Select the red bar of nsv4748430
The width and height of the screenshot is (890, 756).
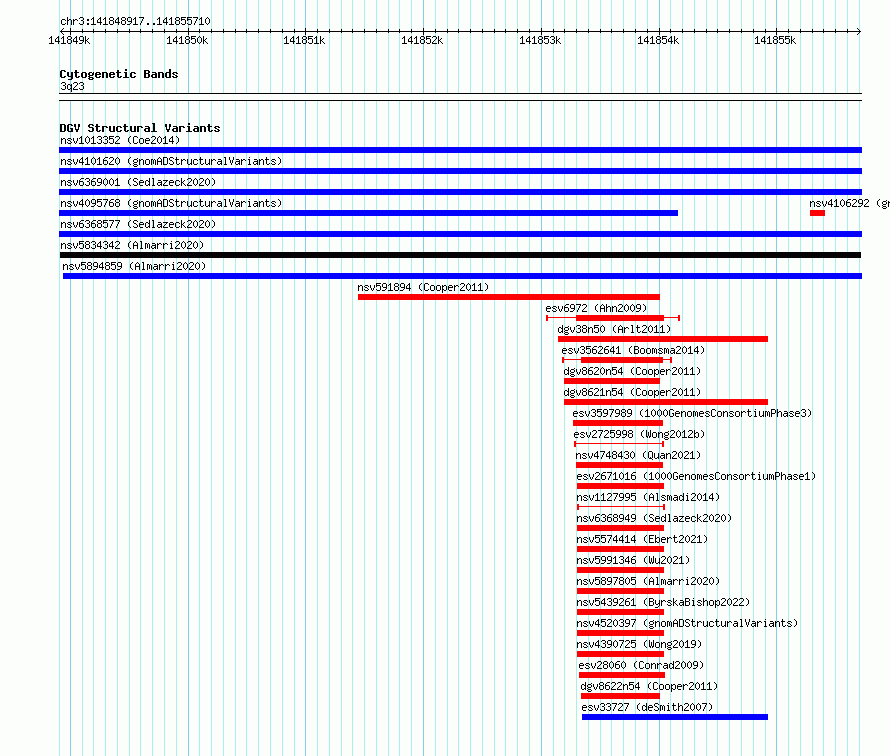pyautogui.click(x=619, y=465)
